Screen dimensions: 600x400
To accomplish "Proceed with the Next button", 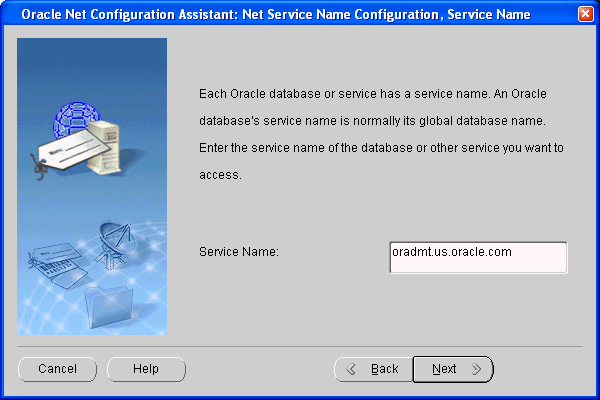I will coord(452,369).
